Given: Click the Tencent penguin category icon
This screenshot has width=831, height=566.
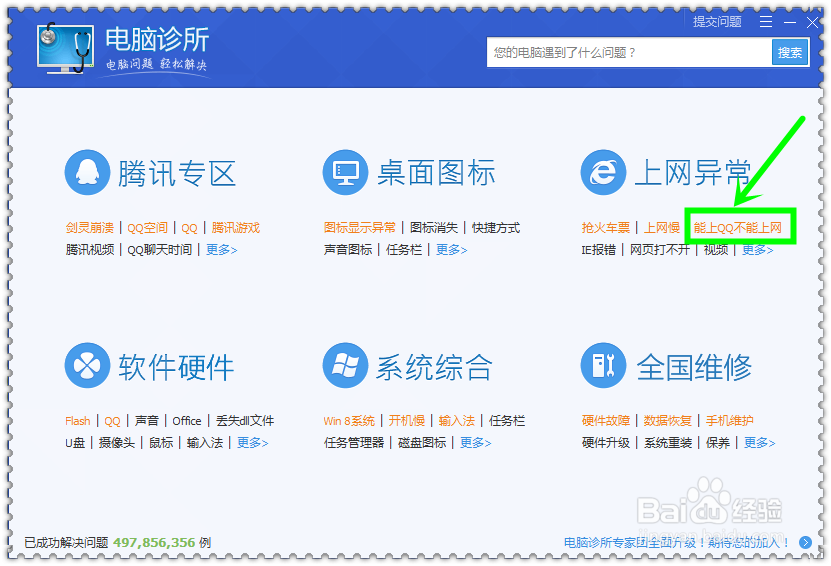Looking at the screenshot, I should [87, 172].
